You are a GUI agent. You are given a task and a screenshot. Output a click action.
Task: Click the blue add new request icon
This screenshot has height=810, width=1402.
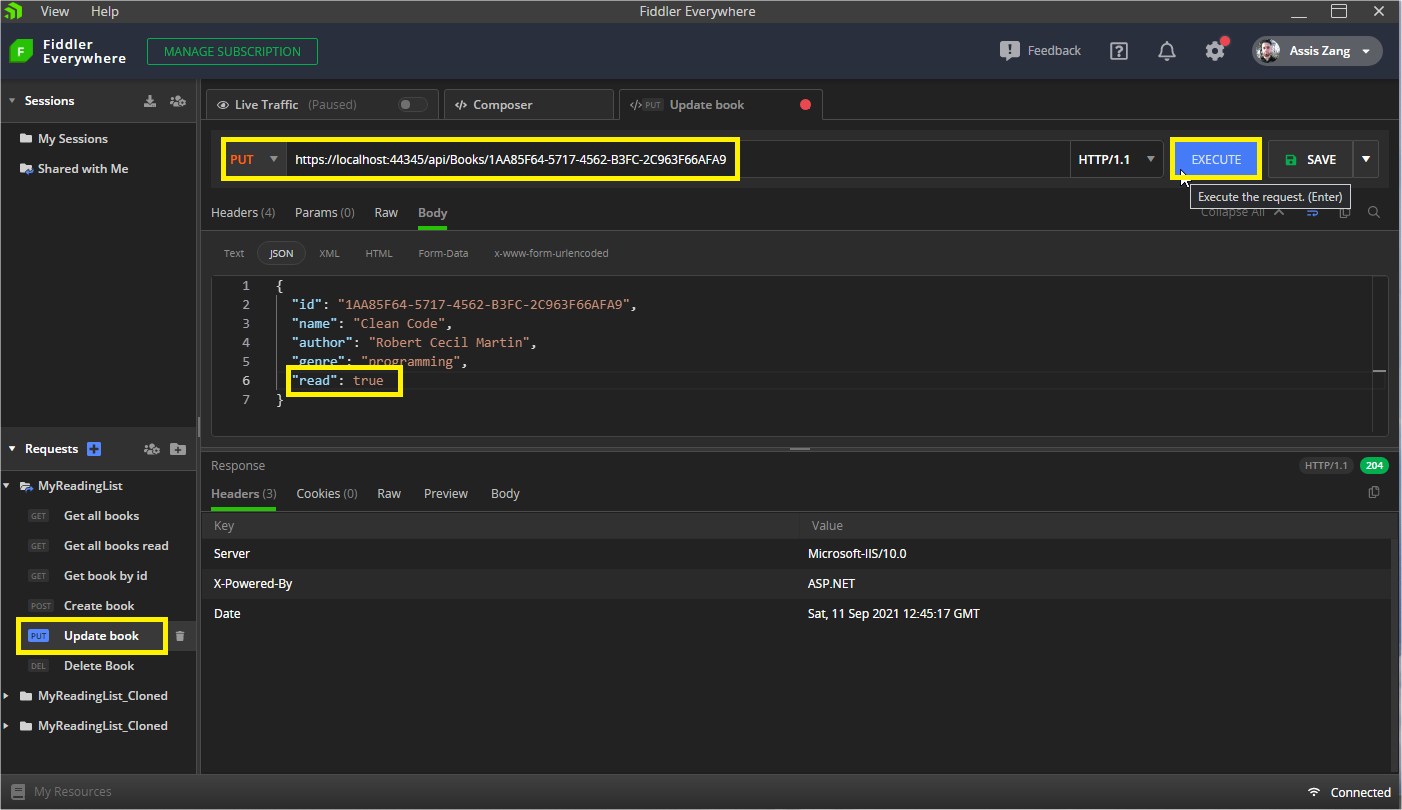coord(94,449)
